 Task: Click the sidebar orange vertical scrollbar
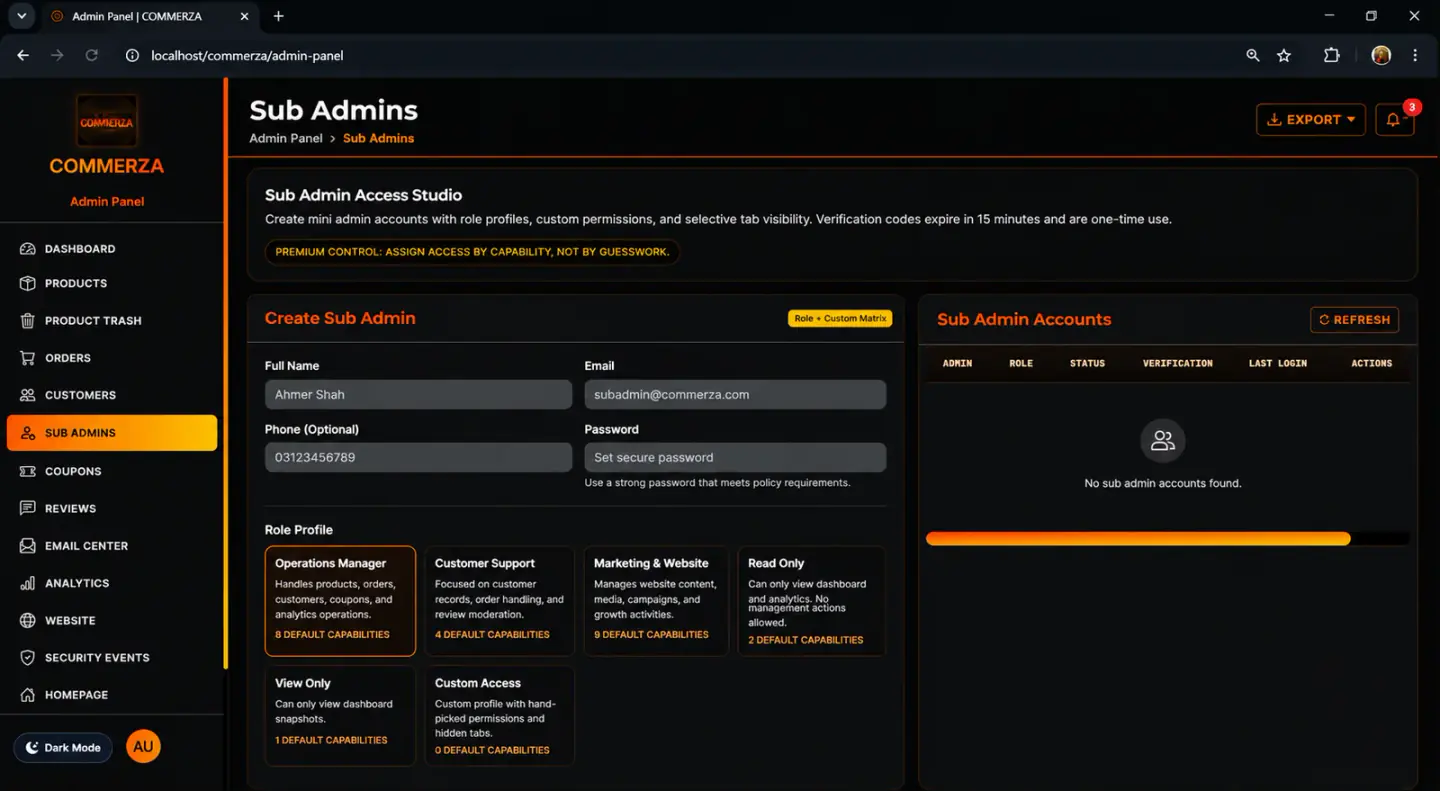coord(225,373)
